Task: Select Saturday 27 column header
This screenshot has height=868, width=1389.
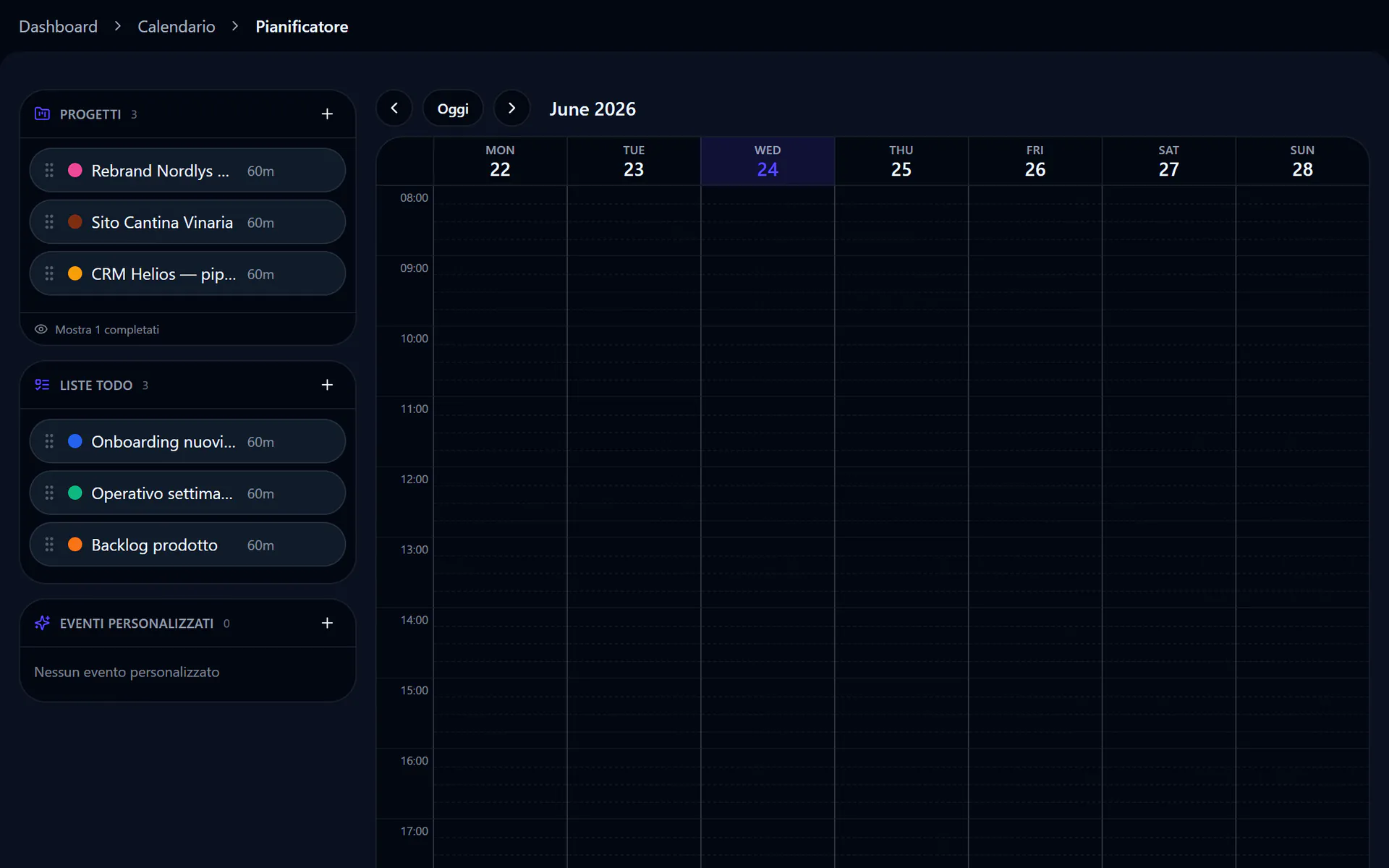Action: (x=1169, y=161)
